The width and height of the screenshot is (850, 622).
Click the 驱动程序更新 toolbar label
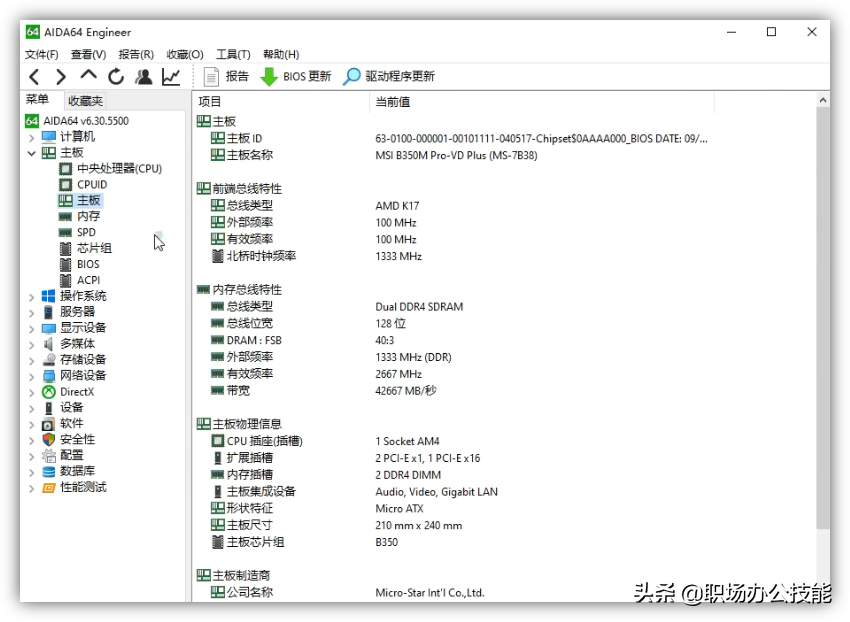click(x=400, y=76)
